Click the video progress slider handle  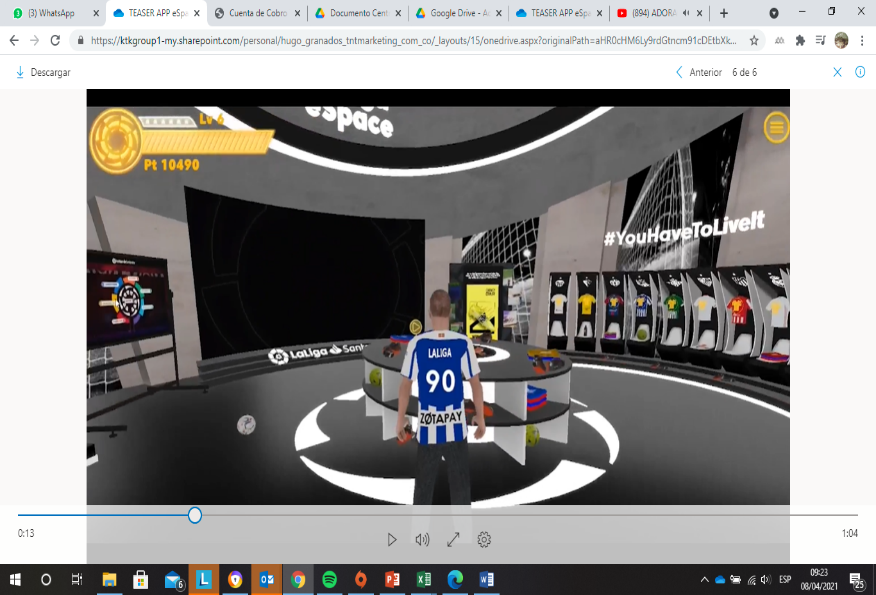tap(194, 515)
